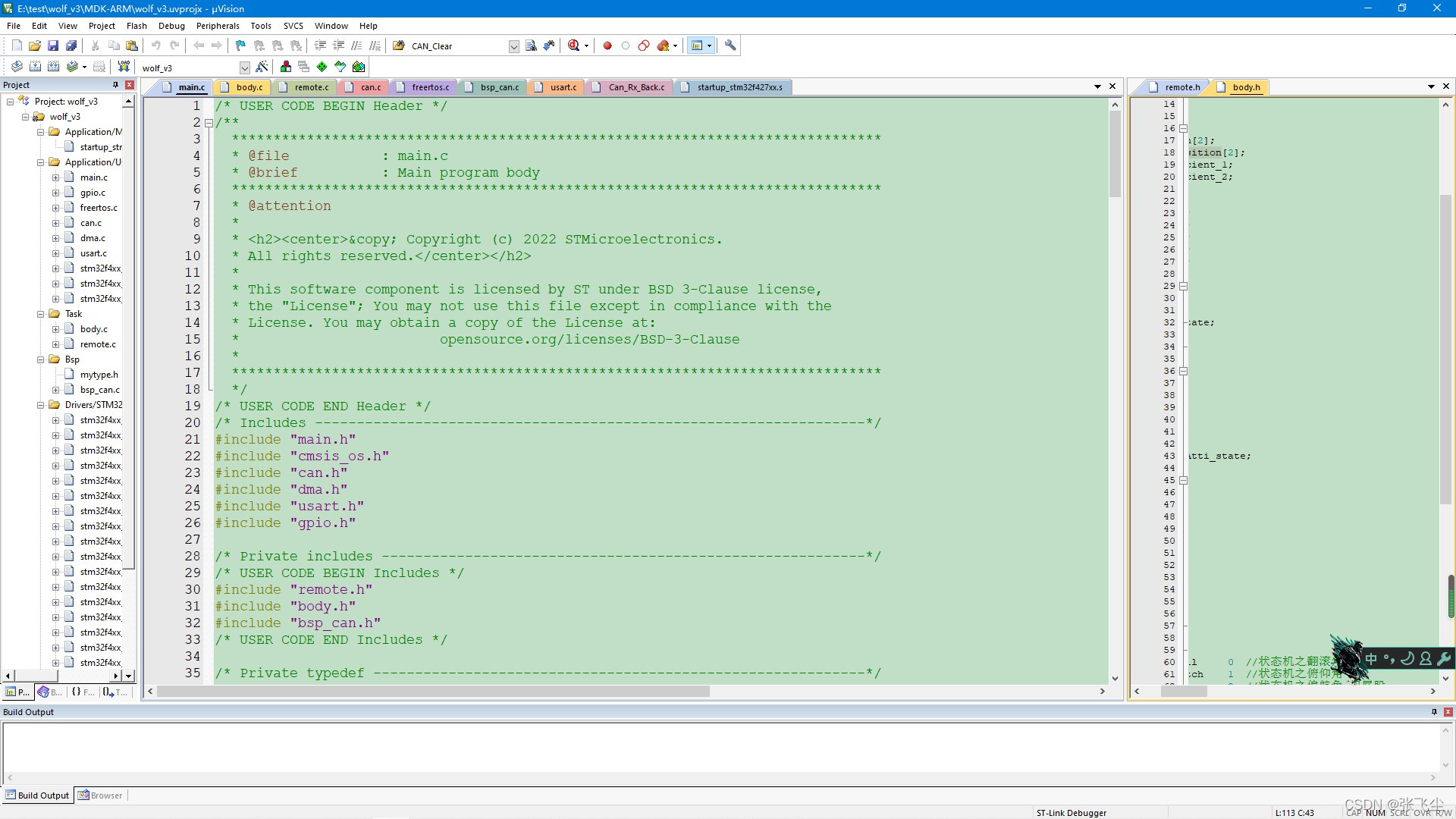1456x819 pixels.
Task: Collapse comment block fold at line 2
Action: 209,123
